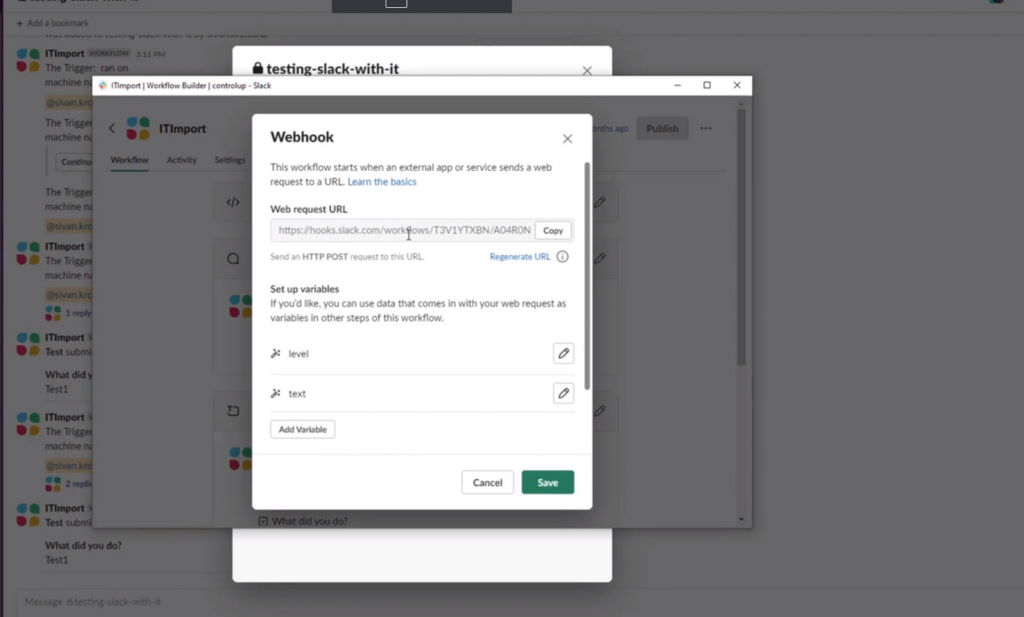The width and height of the screenshot is (1024, 617).
Task: Cancel the Webhook dialog
Action: click(487, 483)
